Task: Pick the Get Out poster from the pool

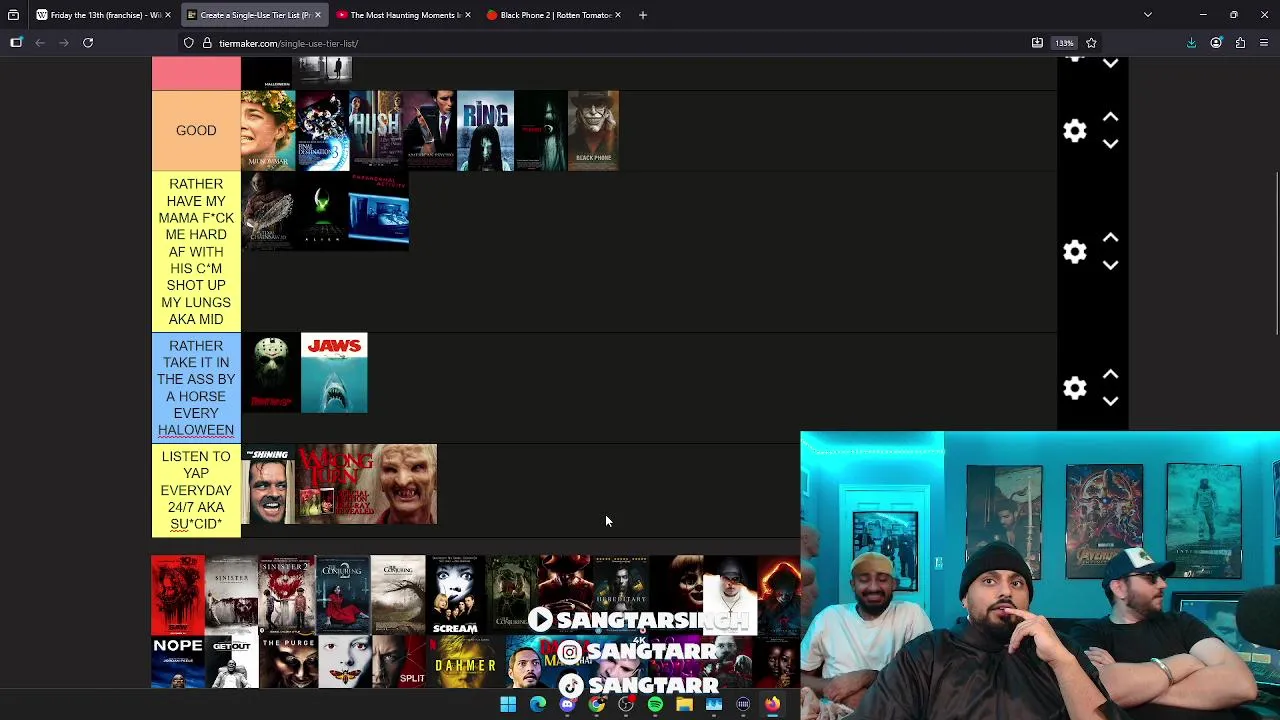Action: click(232, 662)
